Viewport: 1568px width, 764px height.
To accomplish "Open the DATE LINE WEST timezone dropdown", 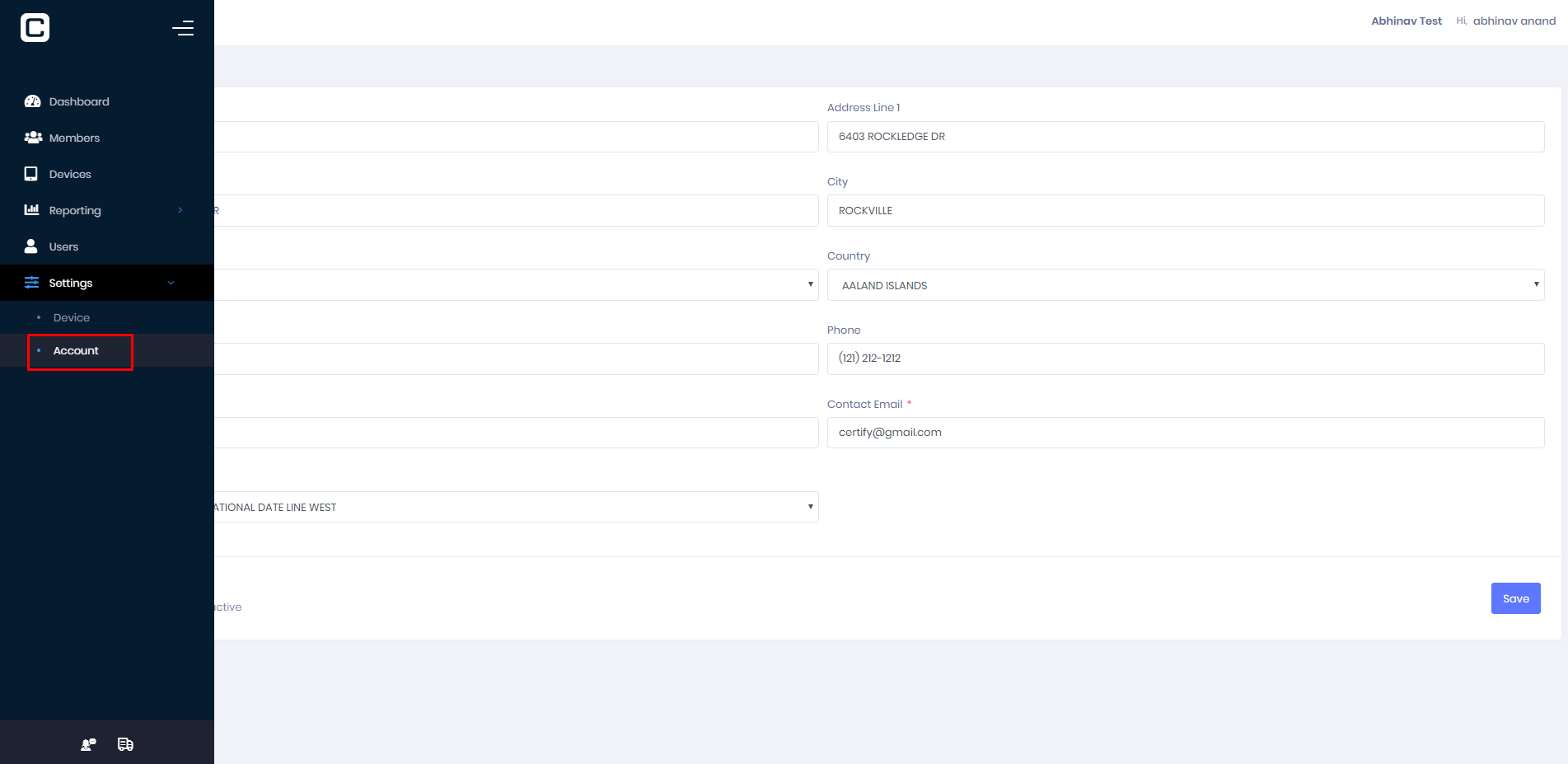I will (515, 507).
